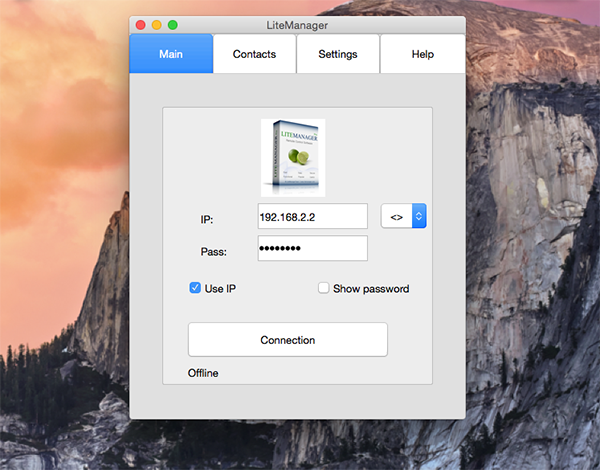The height and width of the screenshot is (470, 600).
Task: Open the Help tab
Action: point(422,54)
